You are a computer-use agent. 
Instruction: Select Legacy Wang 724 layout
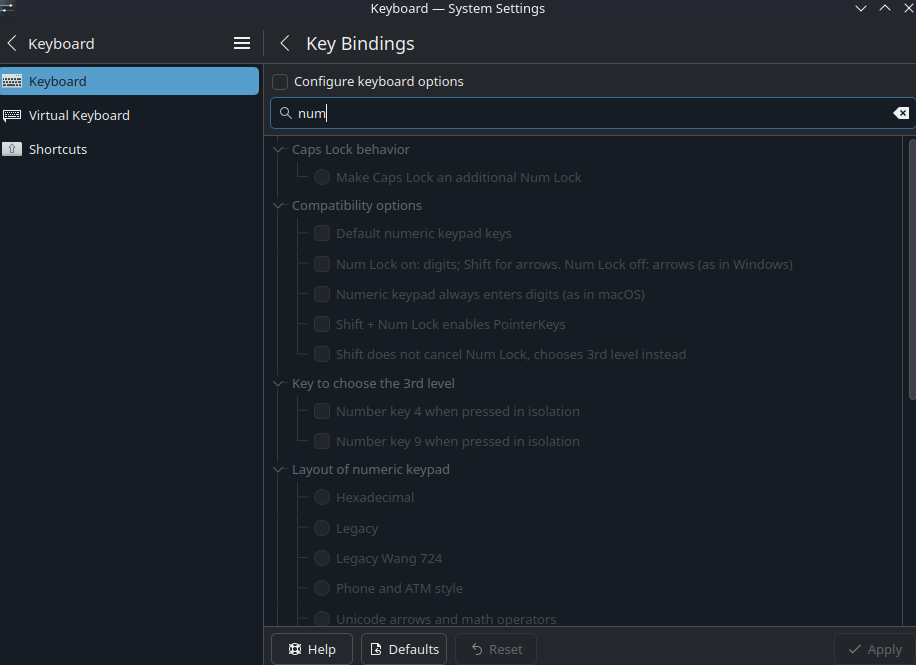[322, 558]
